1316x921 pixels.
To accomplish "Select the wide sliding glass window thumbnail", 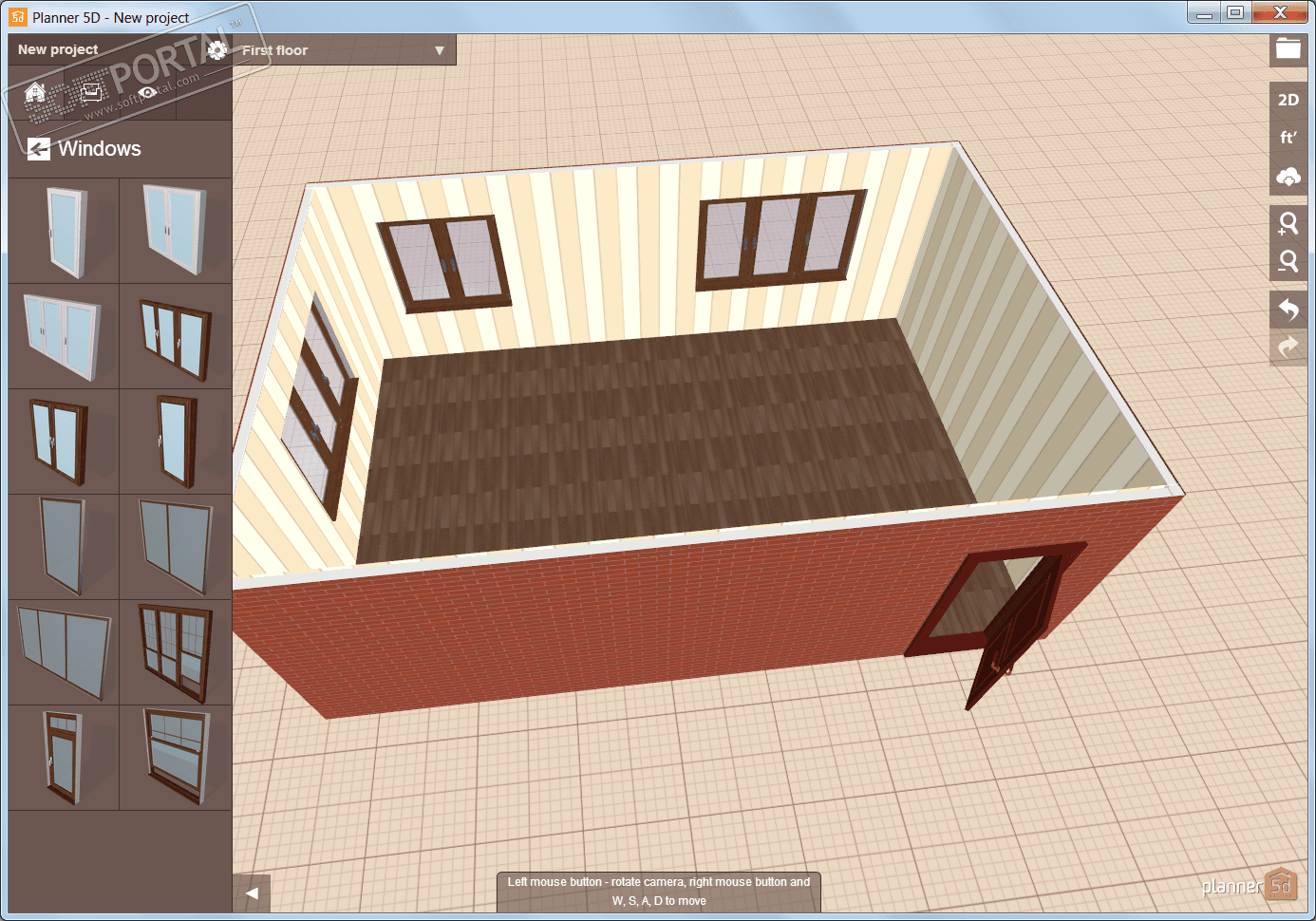I will [64, 652].
